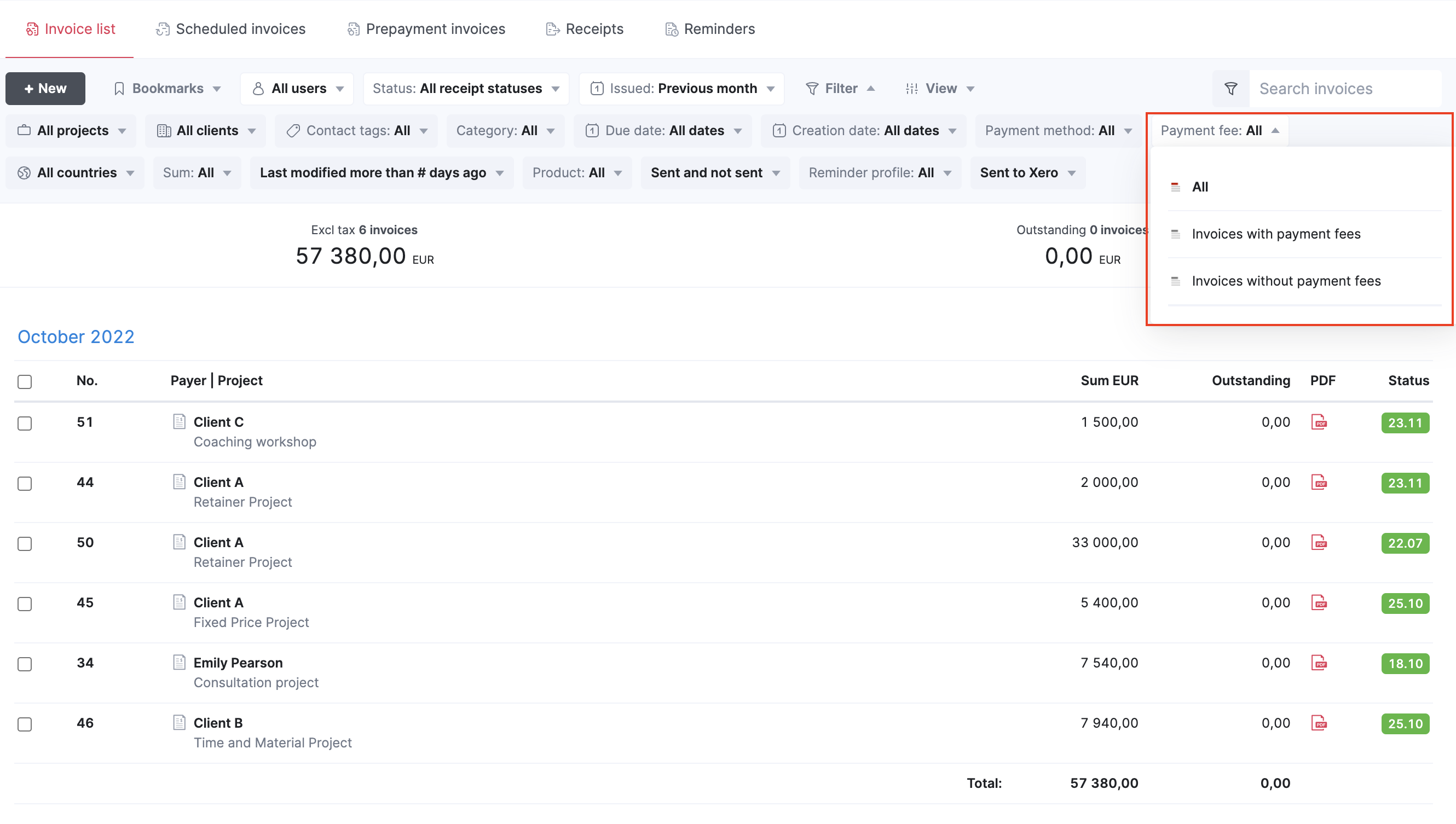Viewport: 1456px width, 824px height.
Task: Click paid status badge 23.11 for invoice 51
Action: (x=1405, y=423)
